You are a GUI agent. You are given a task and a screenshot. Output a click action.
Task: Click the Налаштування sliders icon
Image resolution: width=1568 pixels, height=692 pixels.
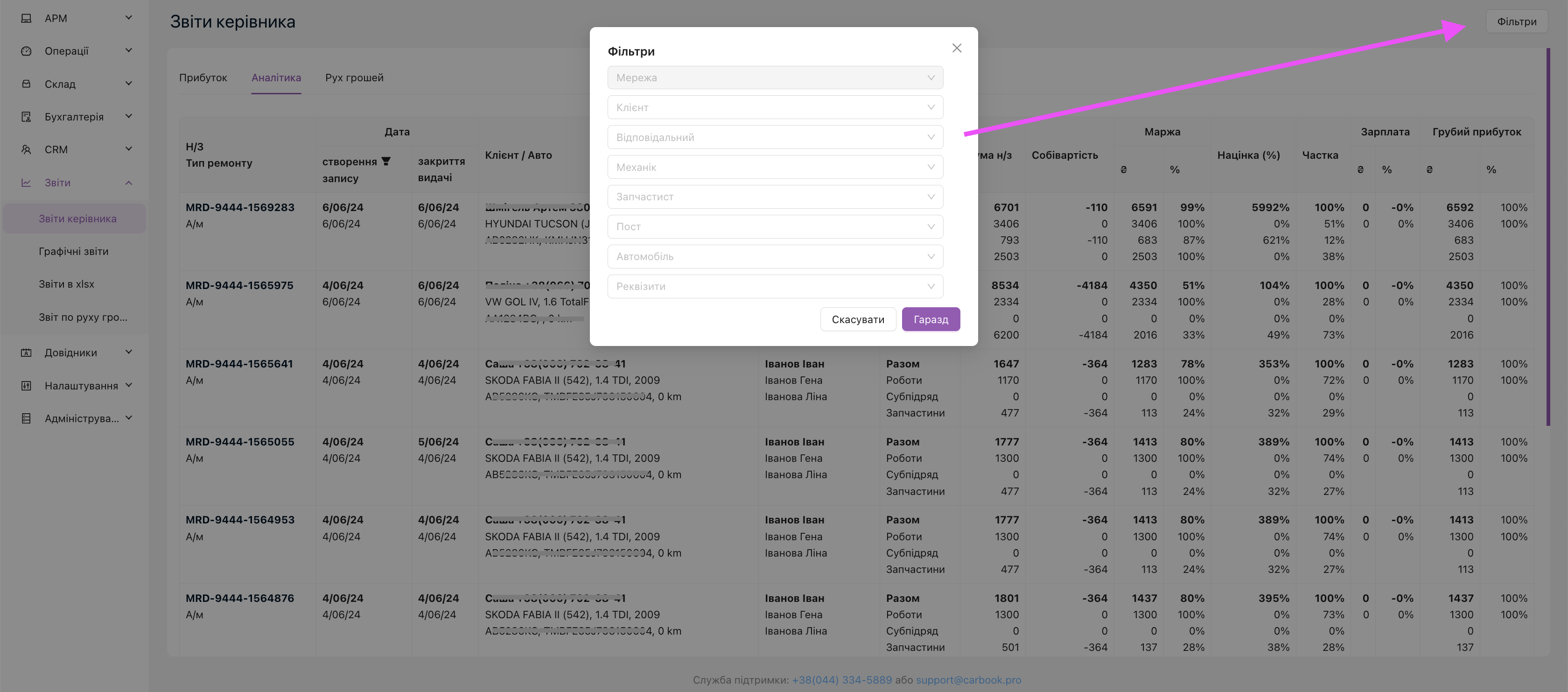[26, 386]
